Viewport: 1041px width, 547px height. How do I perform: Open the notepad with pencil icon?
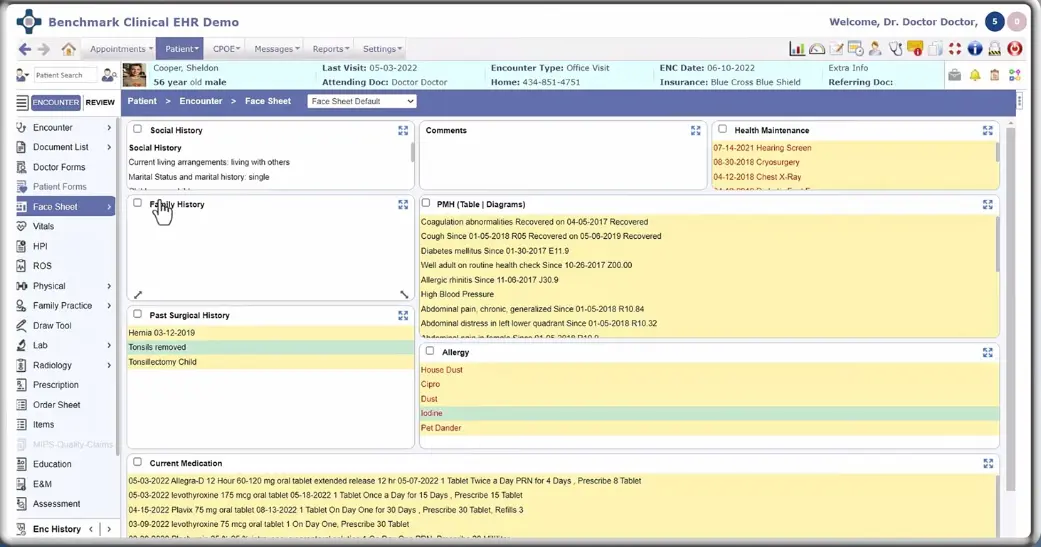pyautogui.click(x=837, y=48)
